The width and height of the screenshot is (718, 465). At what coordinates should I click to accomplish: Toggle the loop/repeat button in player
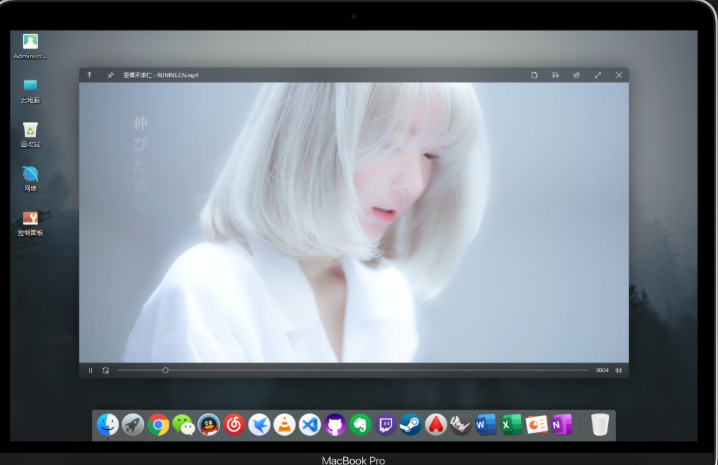pyautogui.click(x=105, y=370)
